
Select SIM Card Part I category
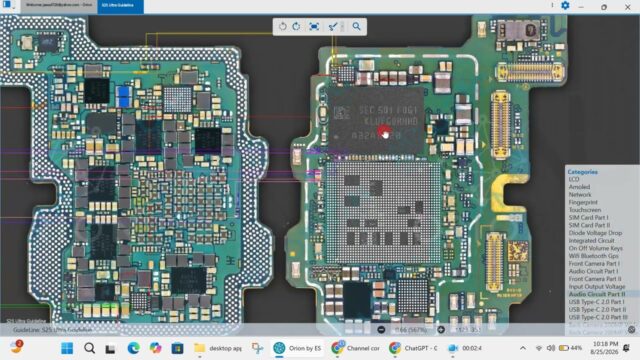[589, 218]
